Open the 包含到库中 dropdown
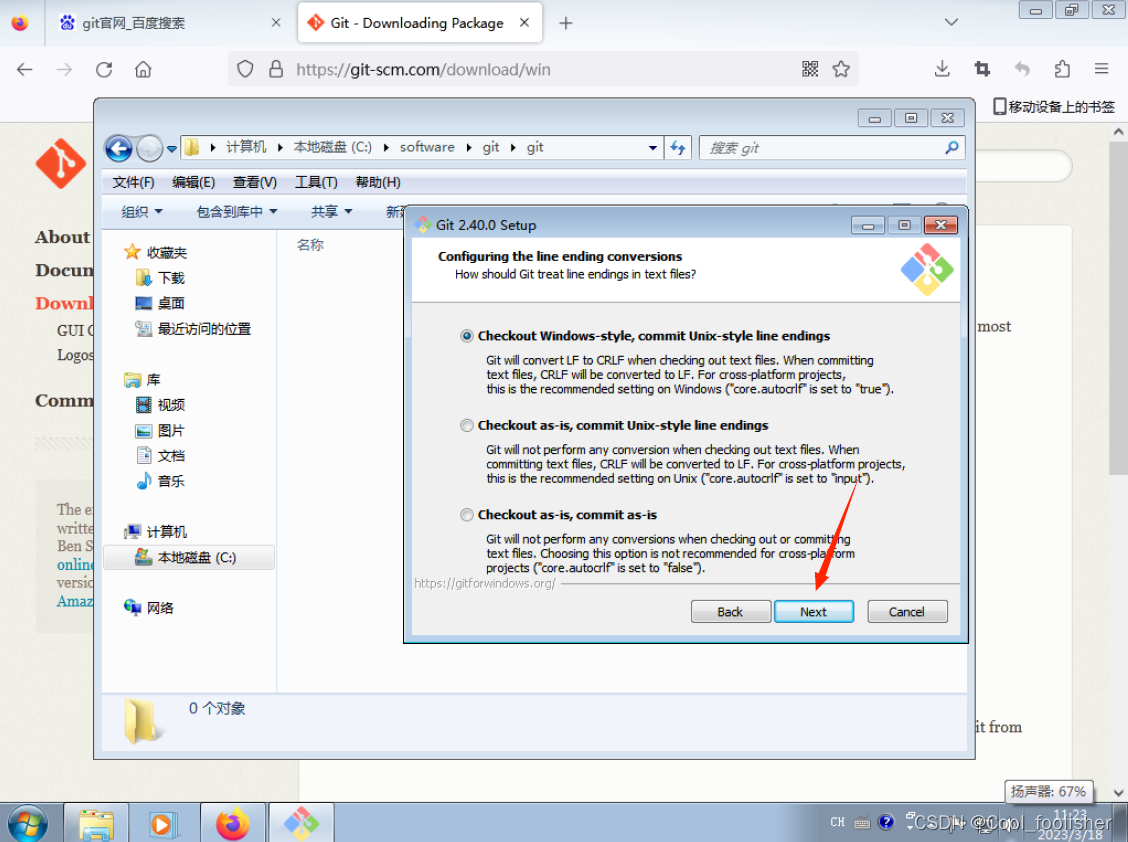The width and height of the screenshot is (1128, 842). (237, 212)
